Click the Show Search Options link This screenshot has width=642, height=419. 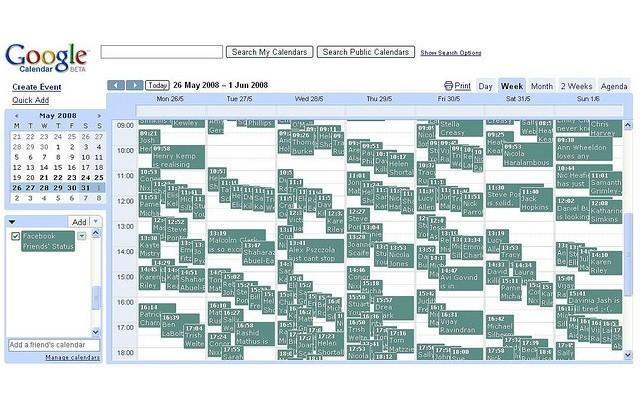(451, 53)
